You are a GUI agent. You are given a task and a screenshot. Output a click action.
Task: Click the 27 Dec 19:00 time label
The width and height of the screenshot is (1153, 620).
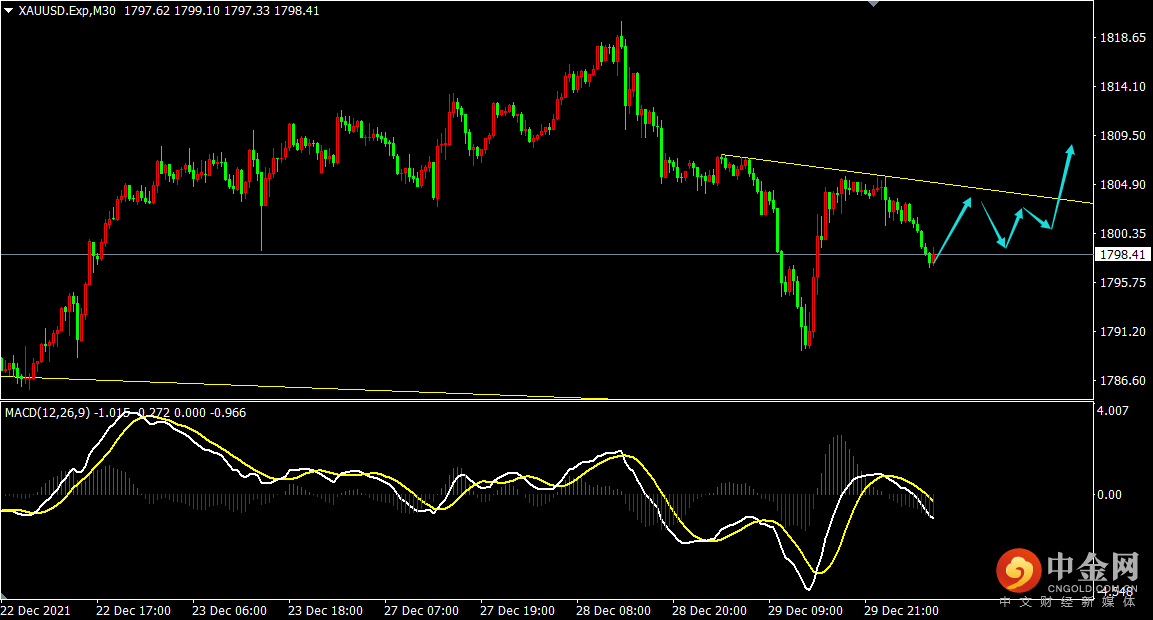[x=517, y=610]
